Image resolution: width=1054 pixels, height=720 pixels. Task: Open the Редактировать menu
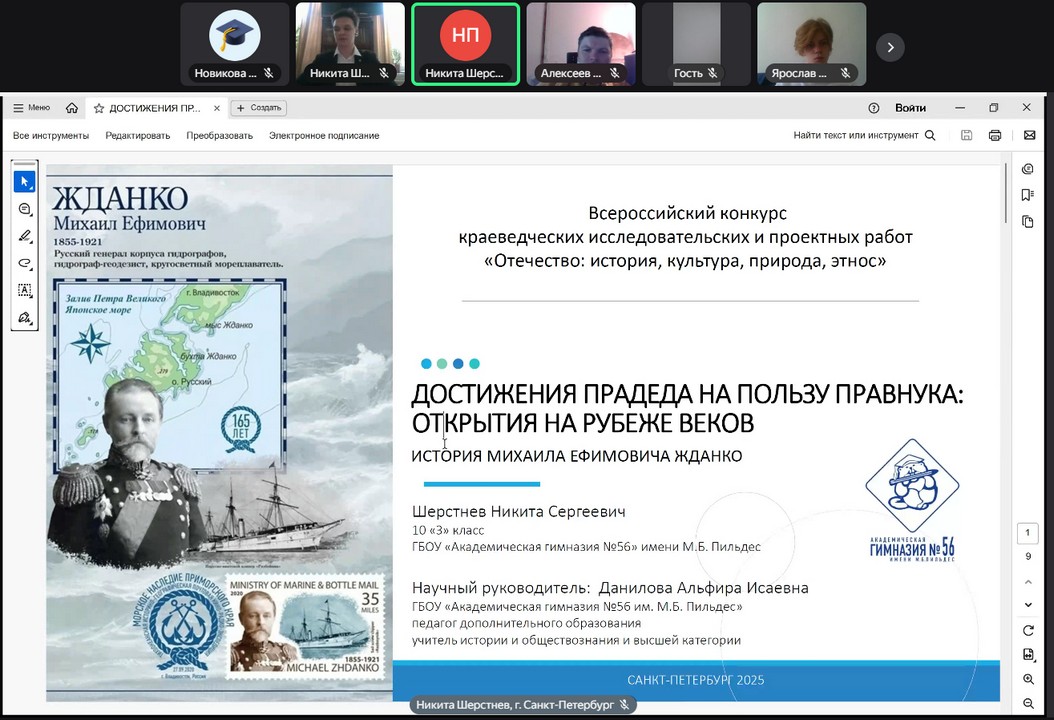tap(138, 135)
